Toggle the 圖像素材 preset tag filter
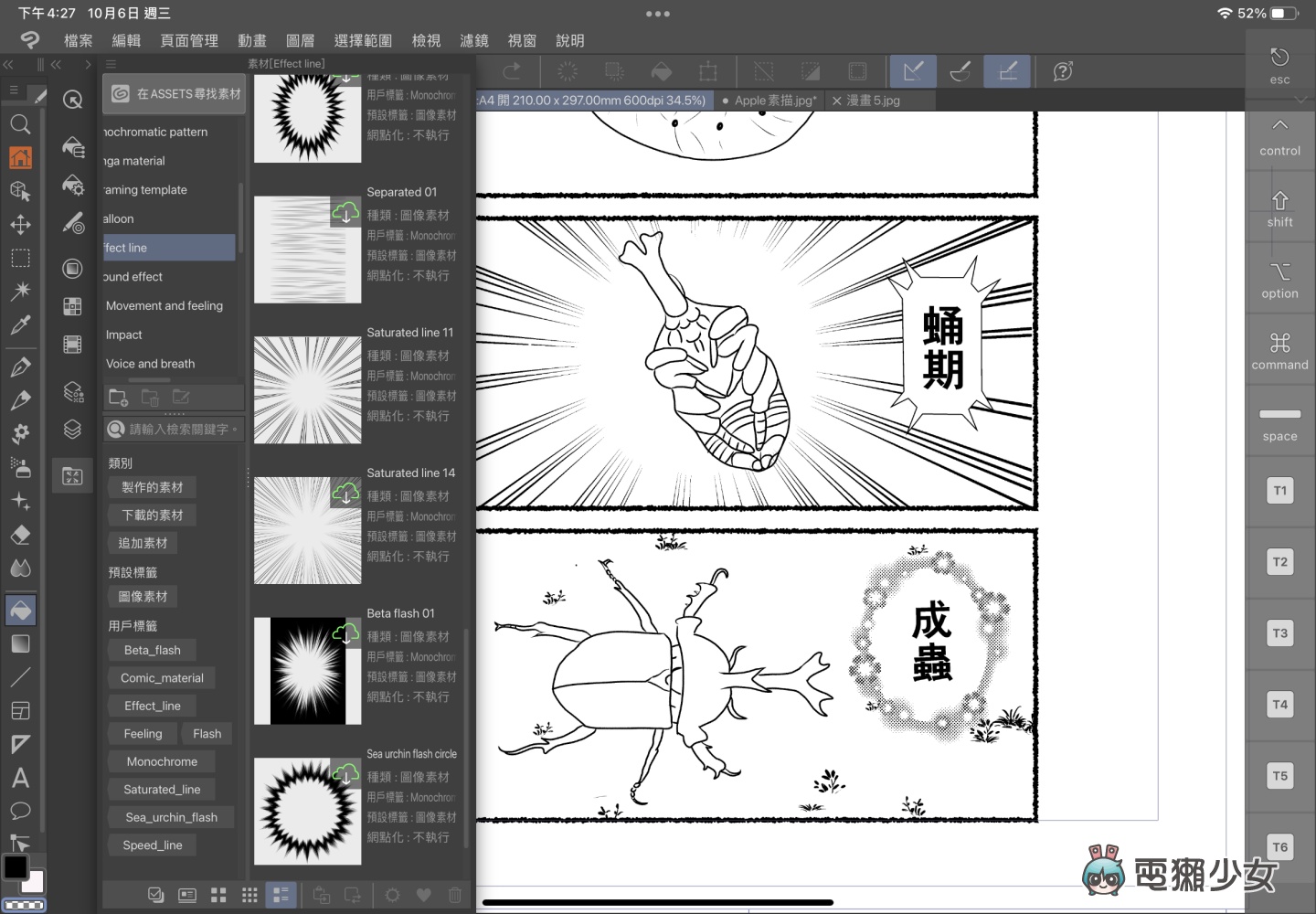 pyautogui.click(x=143, y=597)
